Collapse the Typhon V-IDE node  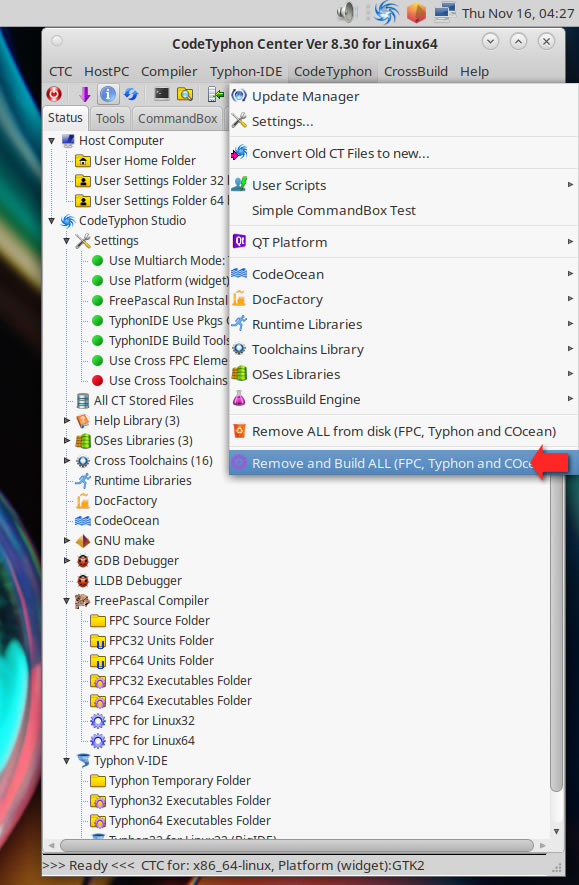click(67, 761)
